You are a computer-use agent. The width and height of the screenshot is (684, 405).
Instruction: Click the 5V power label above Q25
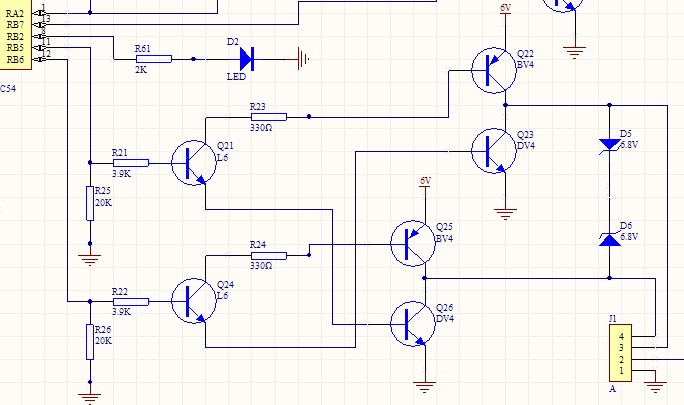click(x=424, y=180)
